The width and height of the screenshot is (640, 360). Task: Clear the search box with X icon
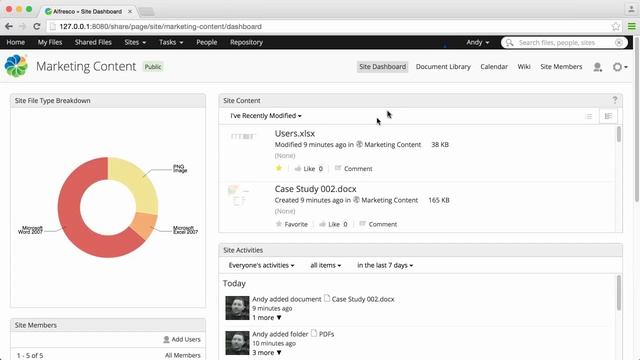619,42
